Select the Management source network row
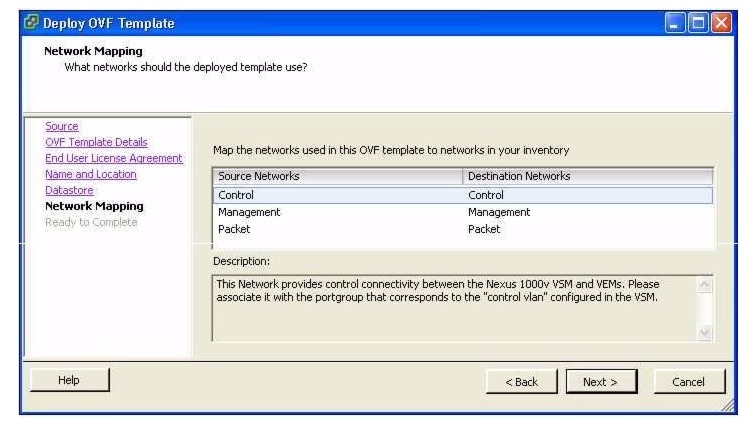The width and height of the screenshot is (743, 421). pos(249,212)
